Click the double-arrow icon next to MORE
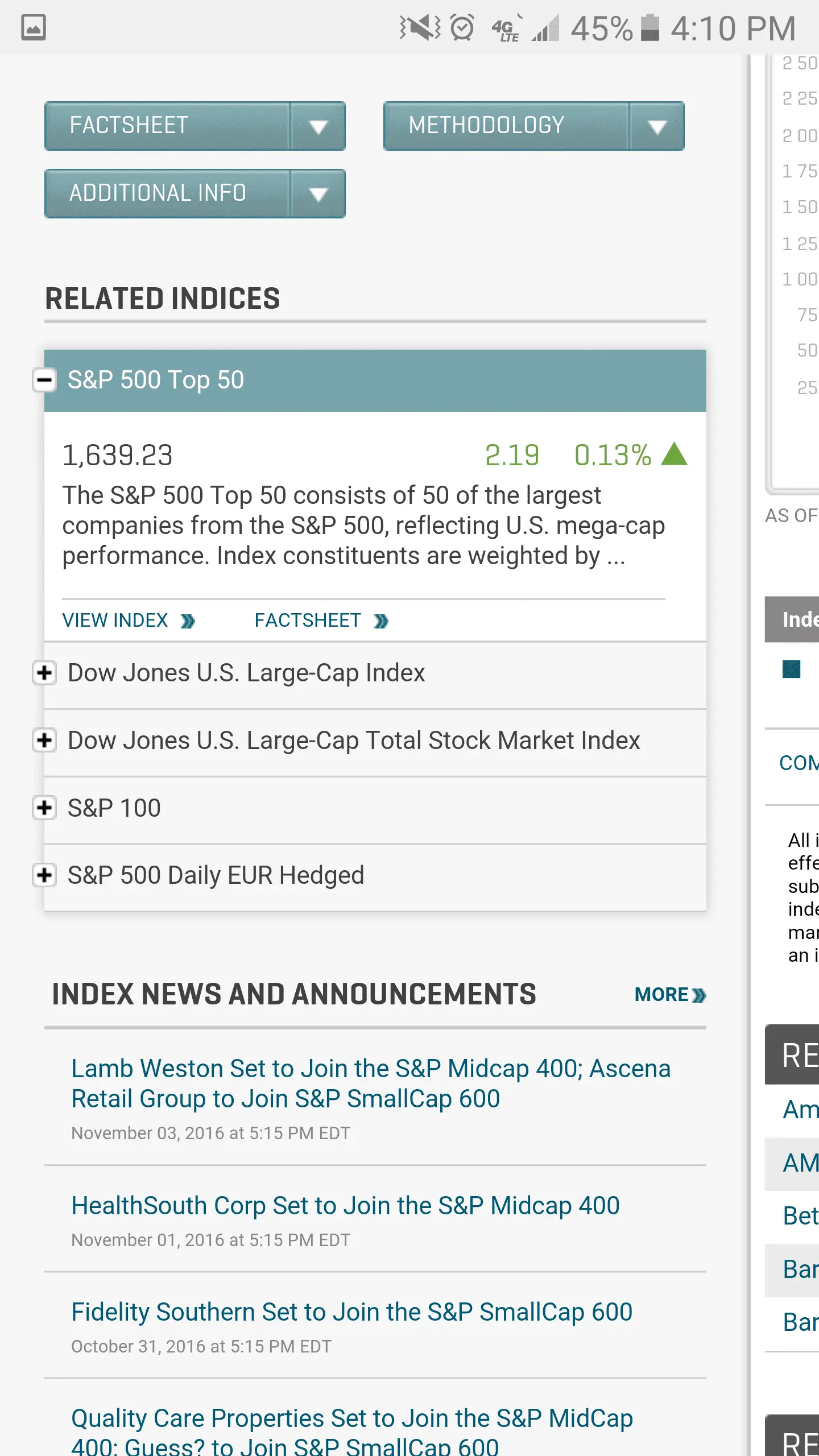 699,995
